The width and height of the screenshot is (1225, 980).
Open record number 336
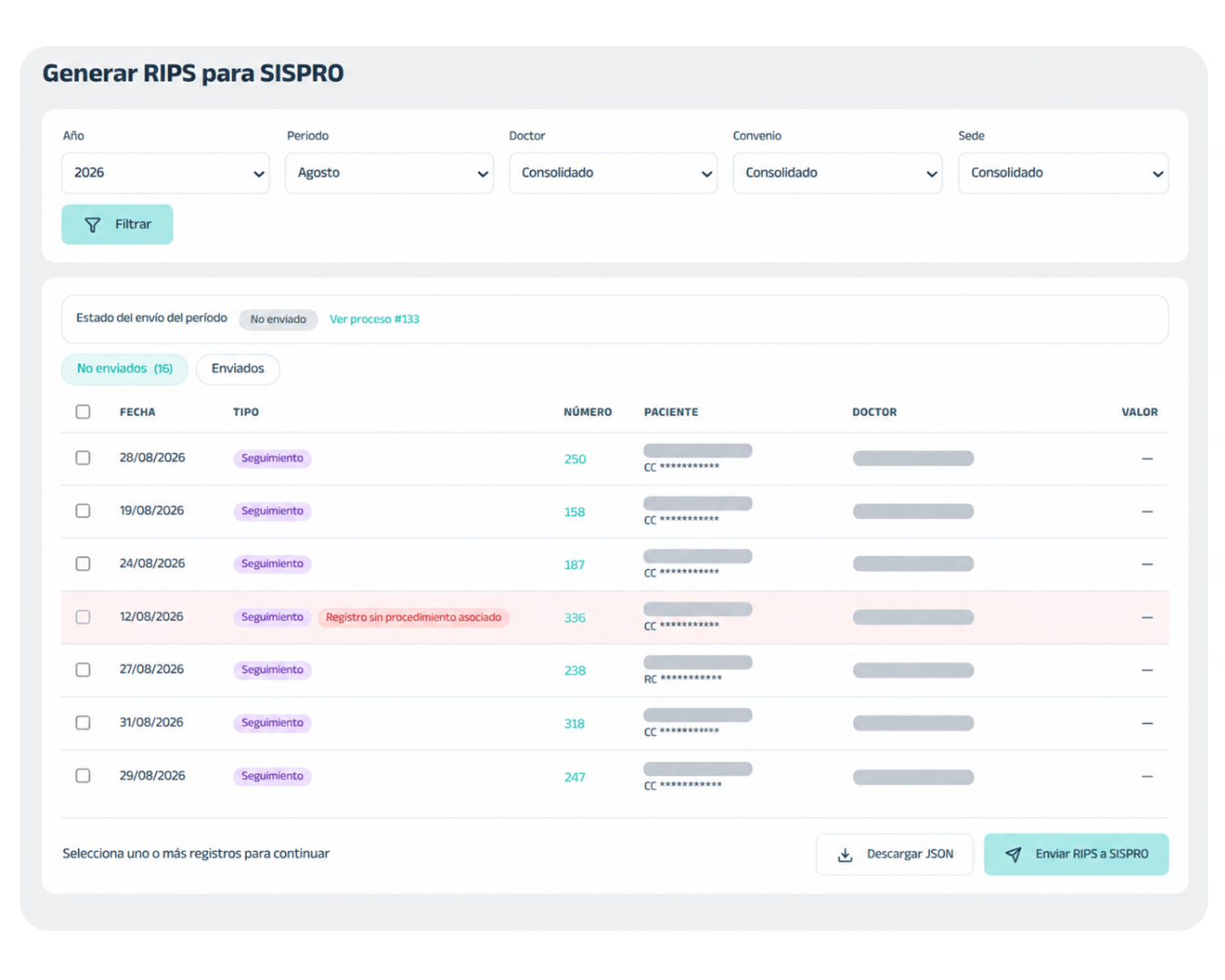click(575, 618)
